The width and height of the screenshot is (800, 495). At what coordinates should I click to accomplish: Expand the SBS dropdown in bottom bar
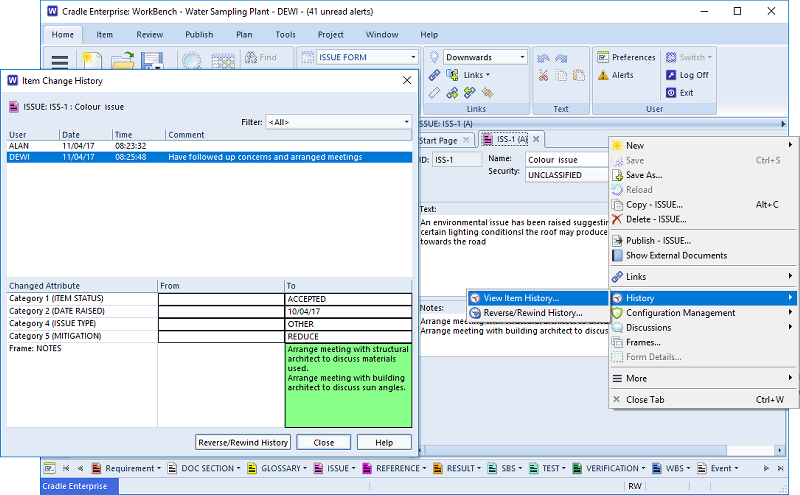520,468
